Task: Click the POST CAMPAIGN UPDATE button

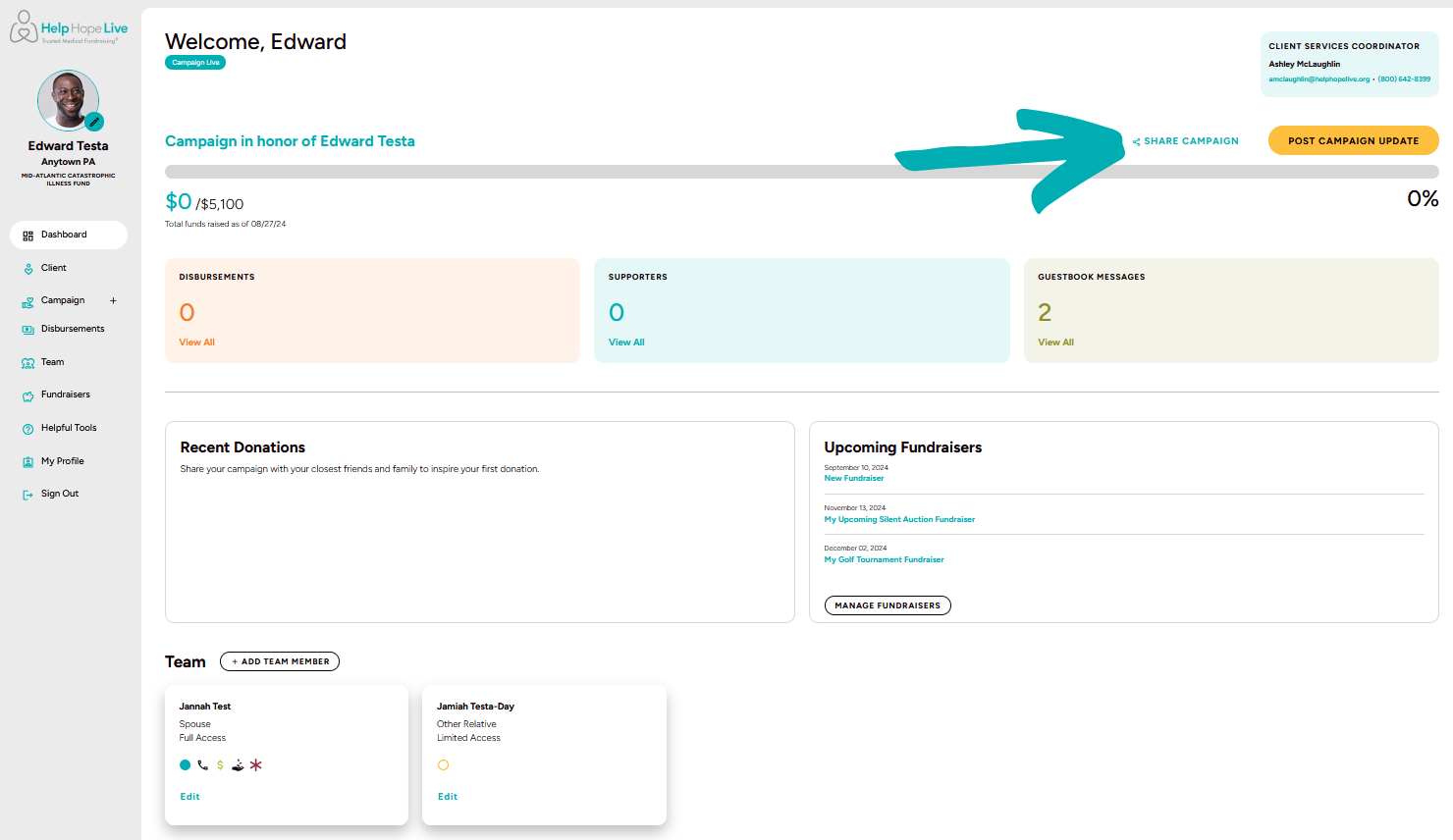Action: point(1353,140)
